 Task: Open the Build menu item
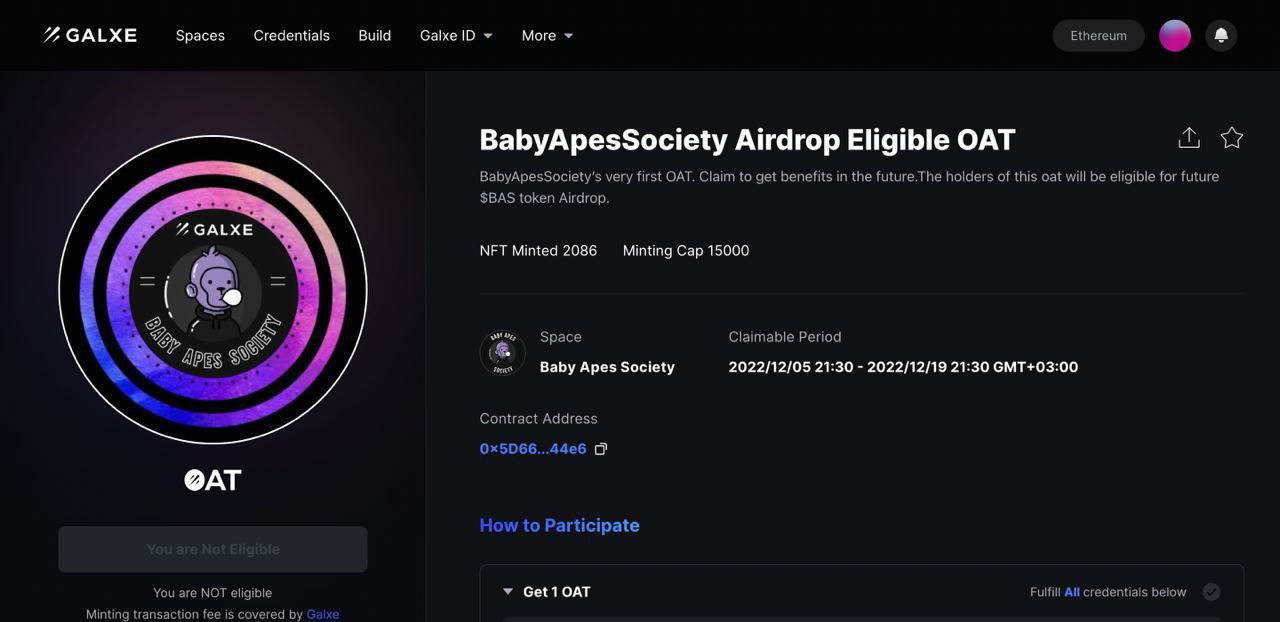pyautogui.click(x=375, y=35)
